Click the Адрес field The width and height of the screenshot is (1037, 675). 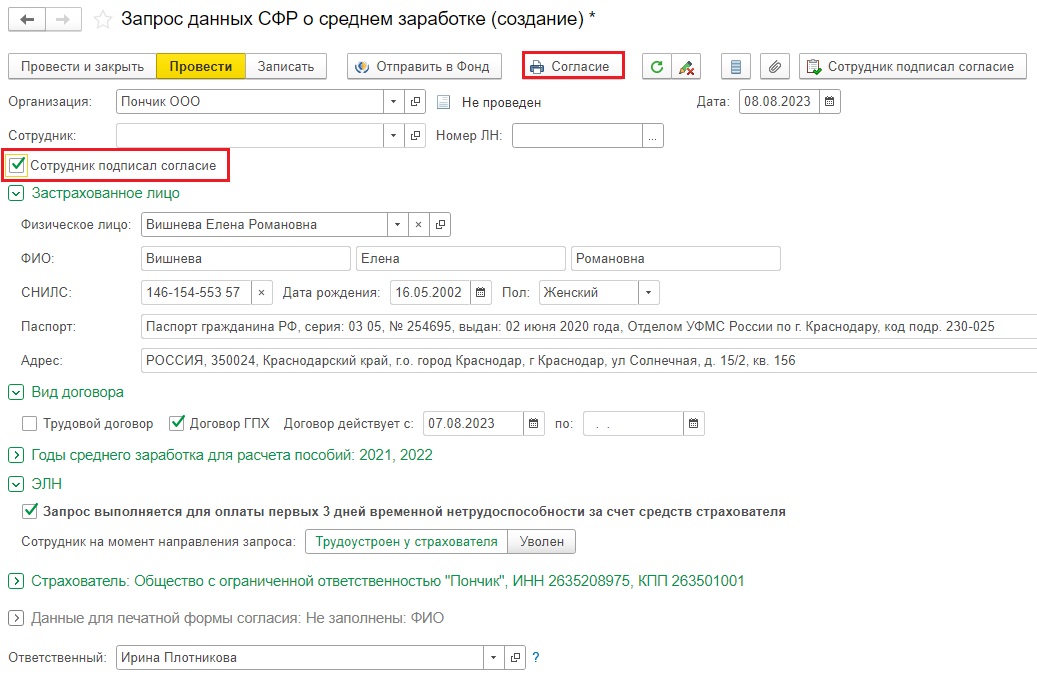click(x=589, y=361)
